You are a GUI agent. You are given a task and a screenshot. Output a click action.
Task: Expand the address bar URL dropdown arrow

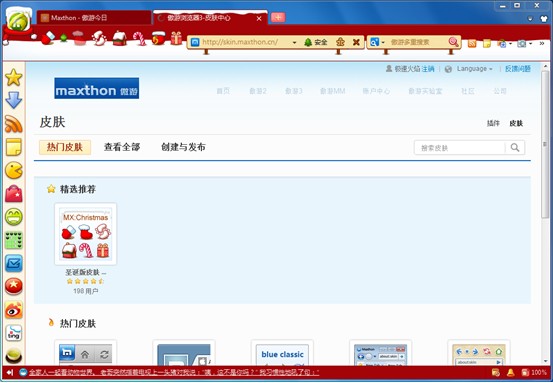pos(294,43)
